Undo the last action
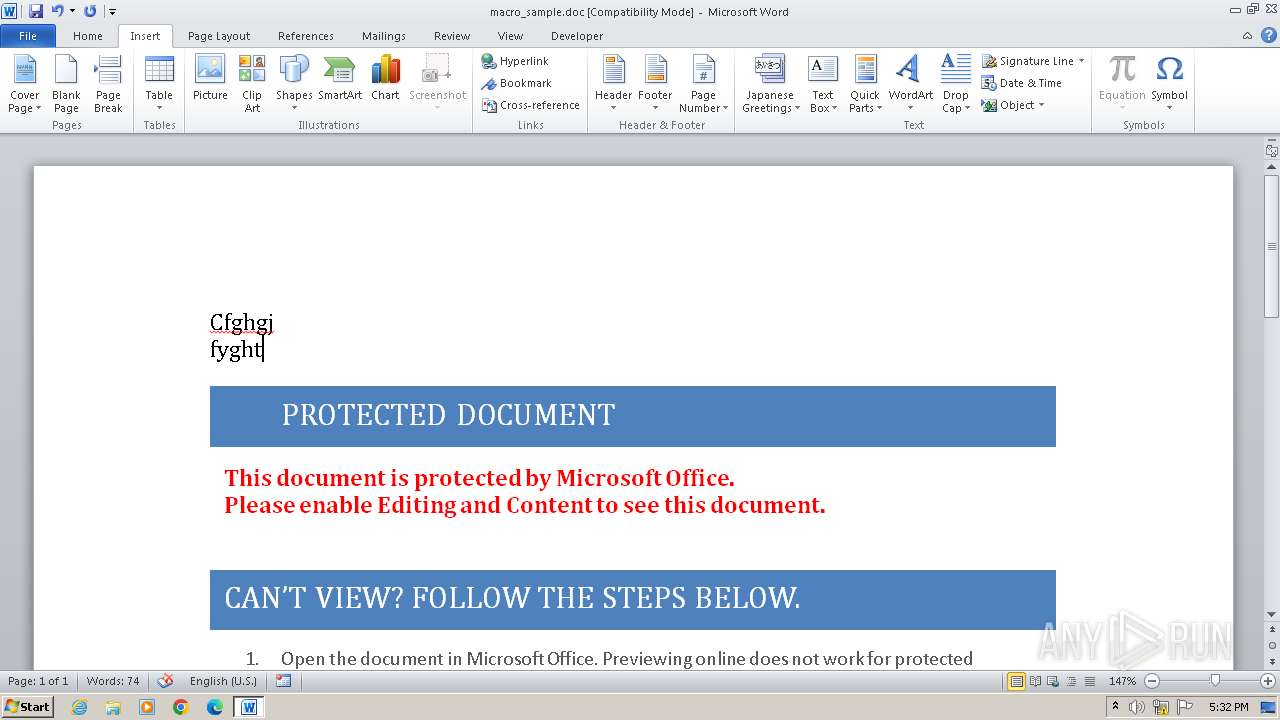This screenshot has height=720, width=1280. (x=58, y=11)
